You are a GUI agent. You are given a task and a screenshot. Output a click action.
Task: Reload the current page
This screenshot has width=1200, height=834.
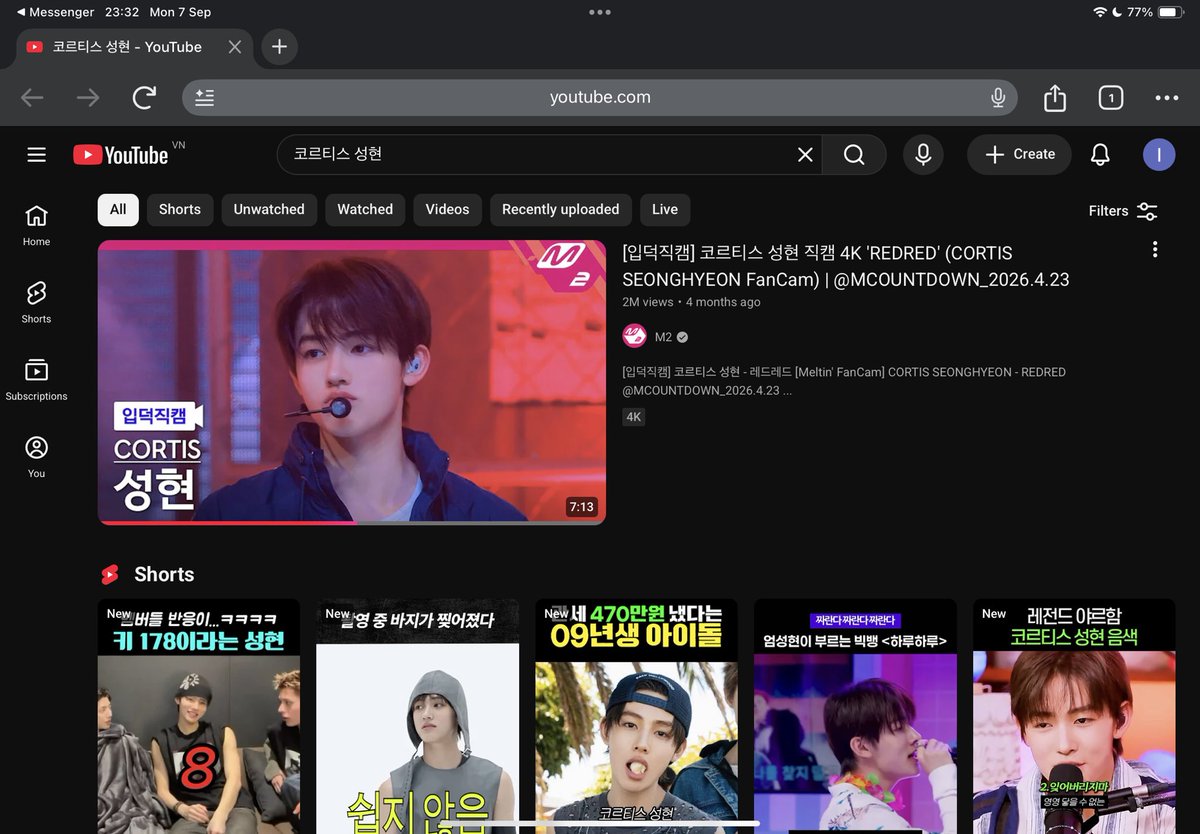(144, 97)
